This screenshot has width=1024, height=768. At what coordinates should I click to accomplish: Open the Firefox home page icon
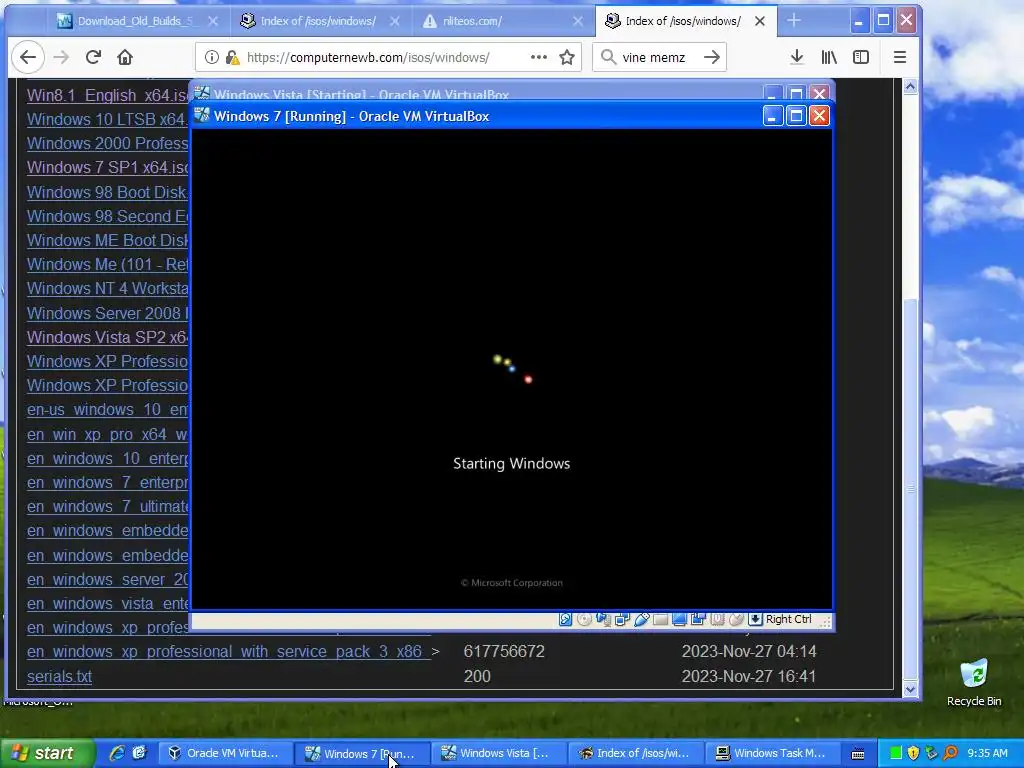[x=125, y=57]
